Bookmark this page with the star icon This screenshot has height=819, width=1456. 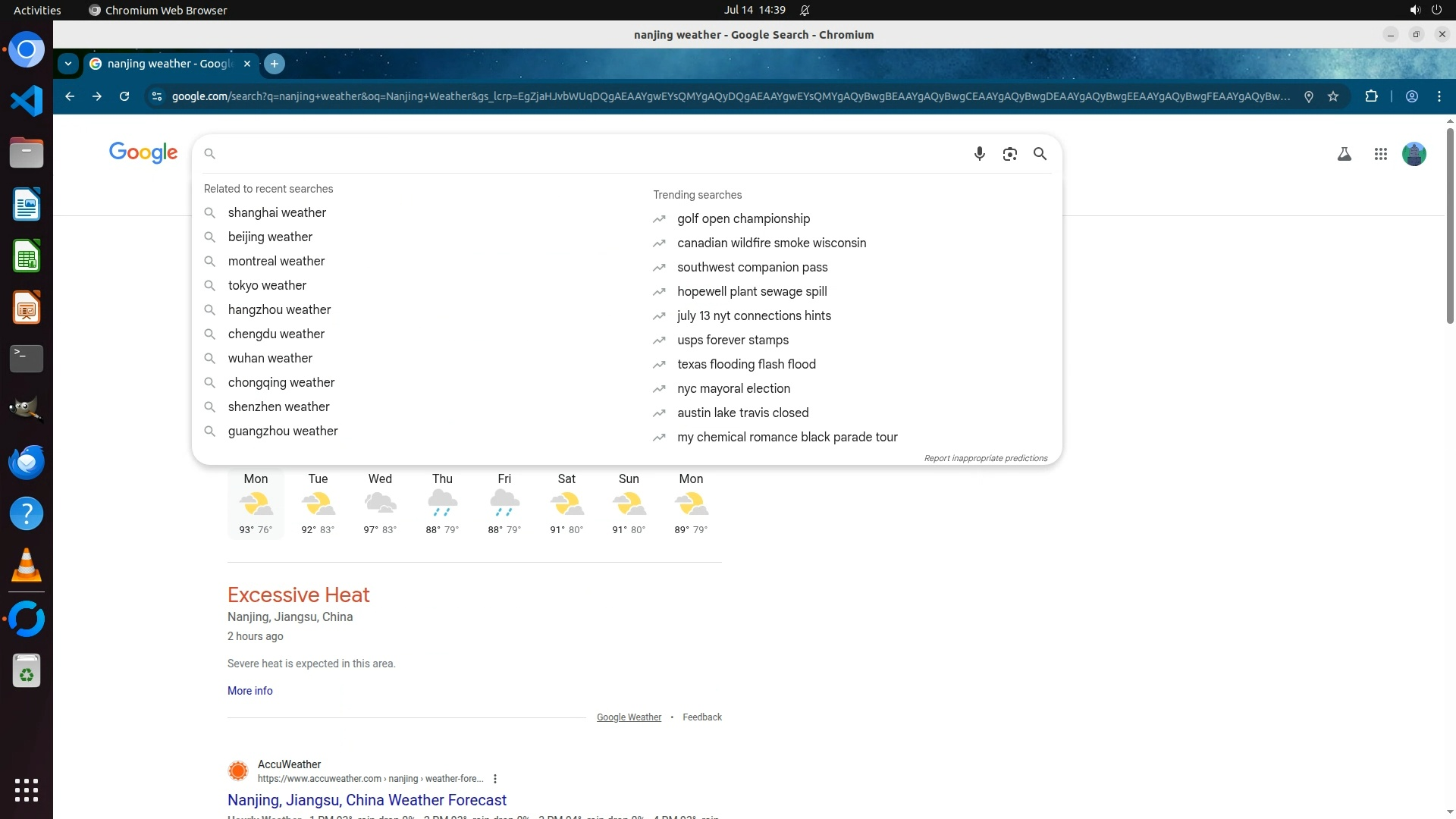[1333, 96]
